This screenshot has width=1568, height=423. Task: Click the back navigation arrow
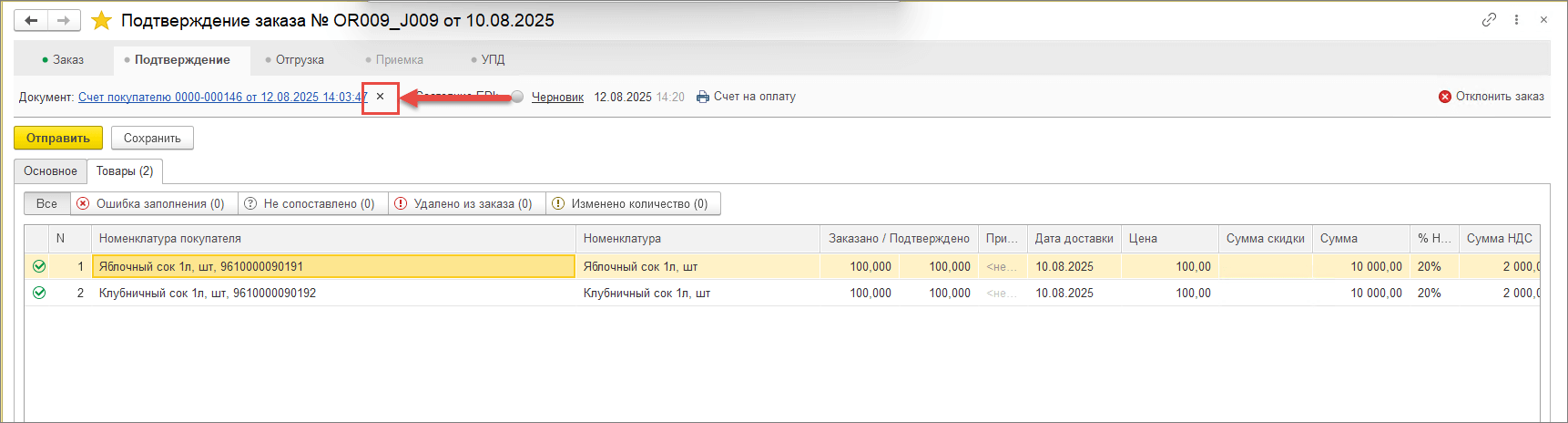click(x=31, y=20)
